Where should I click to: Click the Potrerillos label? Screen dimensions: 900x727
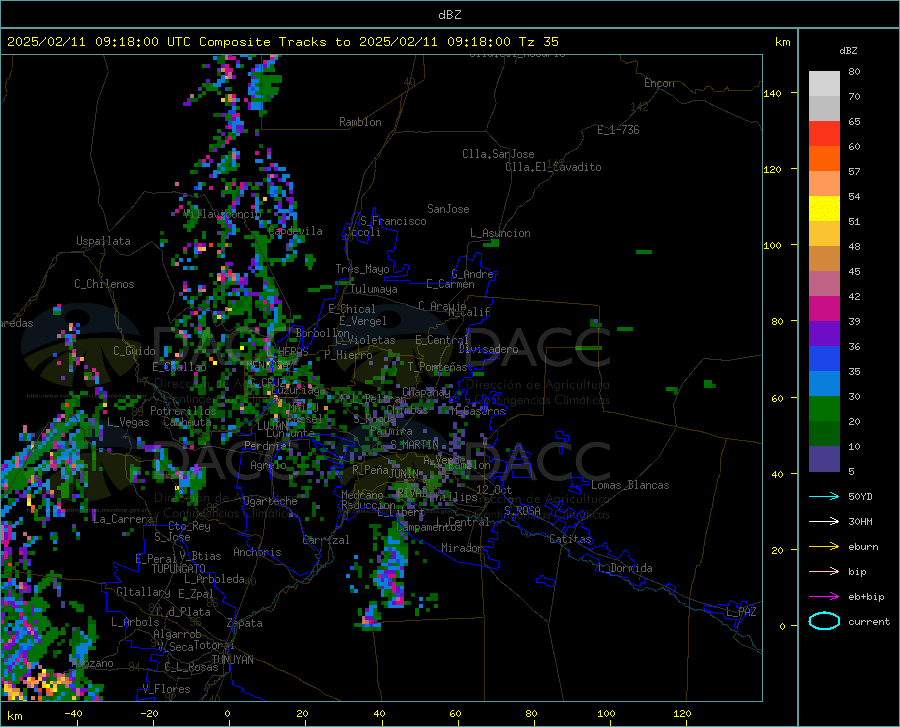point(183,411)
